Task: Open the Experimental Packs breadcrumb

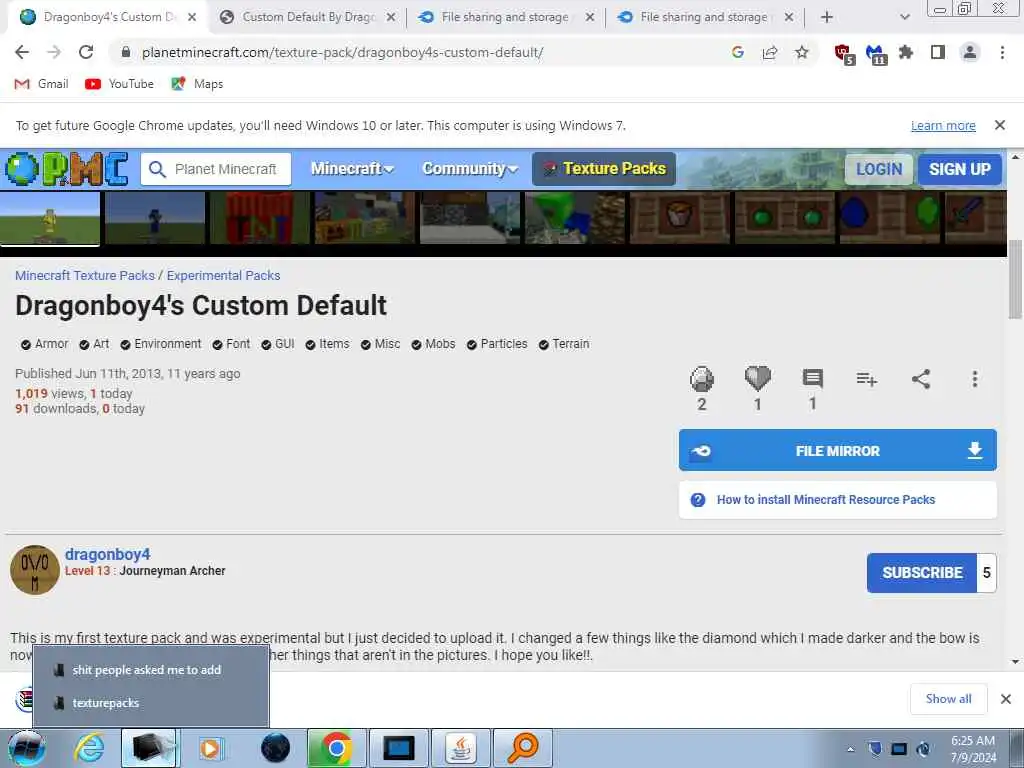Action: [x=223, y=276]
